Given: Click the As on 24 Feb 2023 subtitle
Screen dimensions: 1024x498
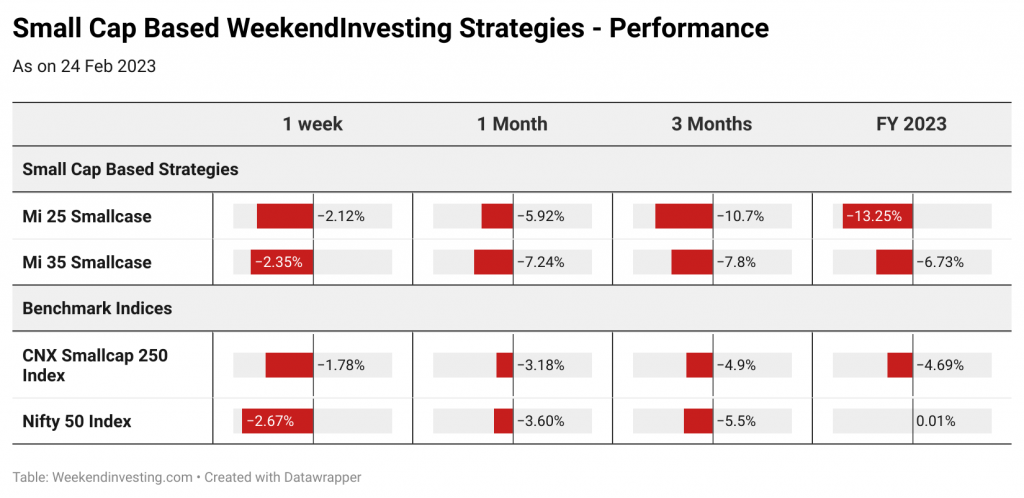Looking at the screenshot, I should point(84,67).
